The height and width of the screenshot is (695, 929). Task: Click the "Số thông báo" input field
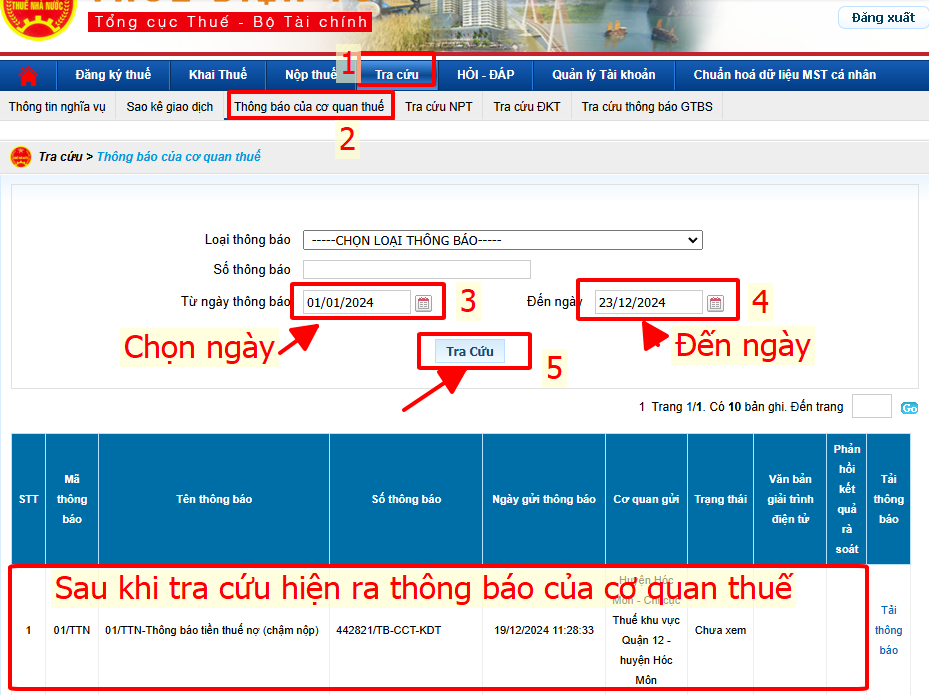tap(416, 268)
